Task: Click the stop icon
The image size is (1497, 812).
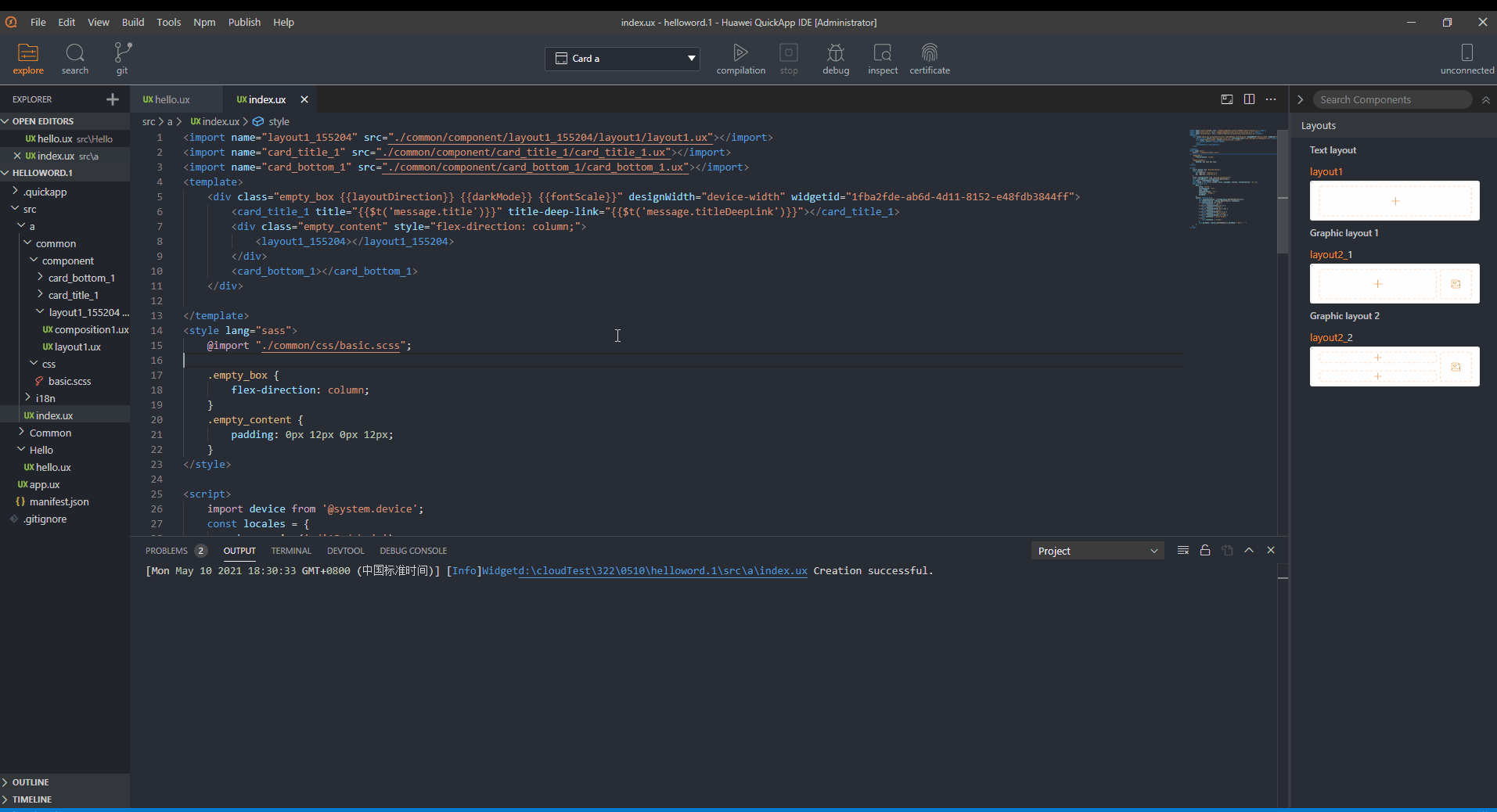Action: coord(789,52)
